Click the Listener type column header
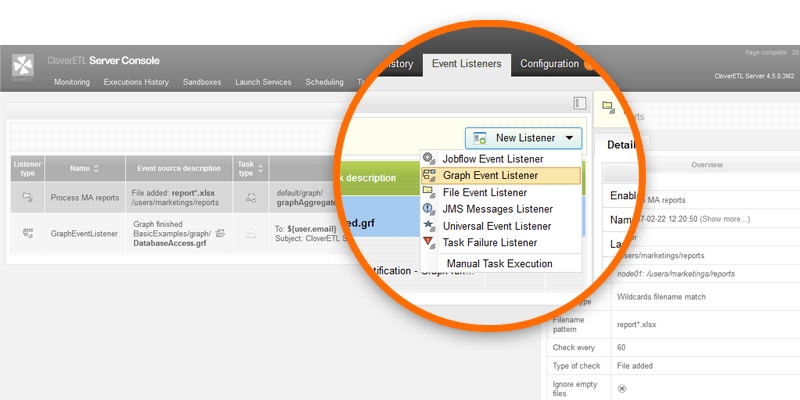 tap(28, 168)
